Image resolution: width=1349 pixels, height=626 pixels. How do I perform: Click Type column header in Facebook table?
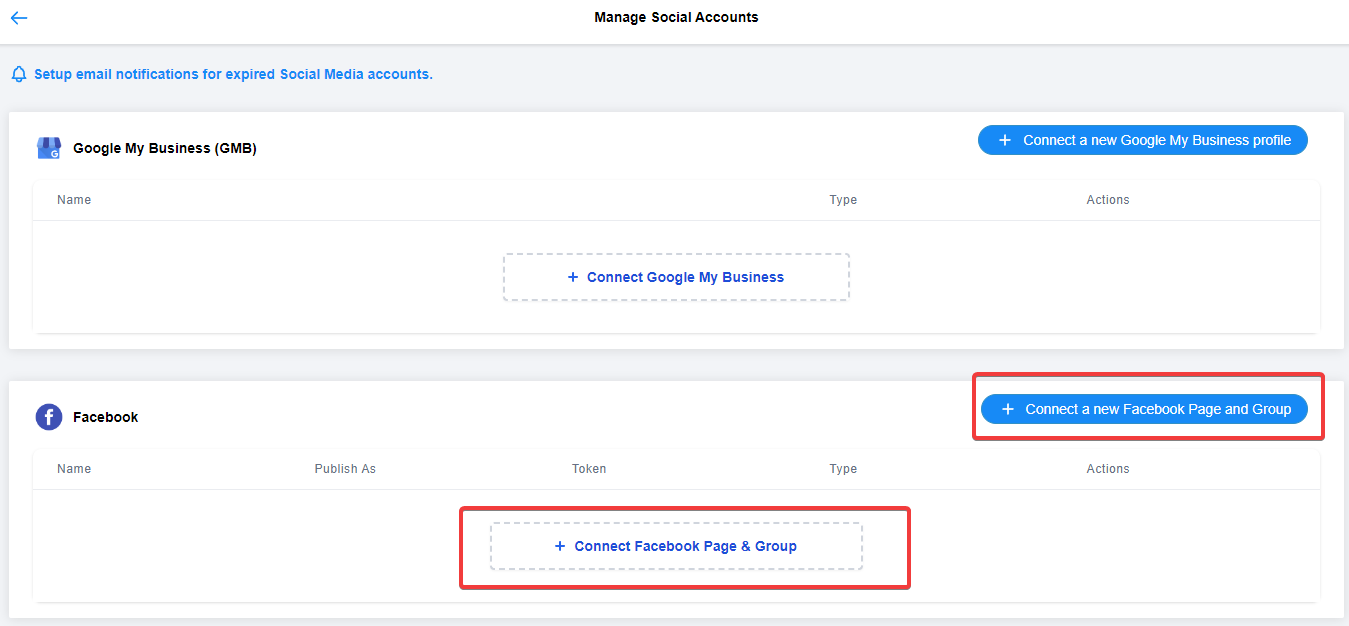point(843,469)
